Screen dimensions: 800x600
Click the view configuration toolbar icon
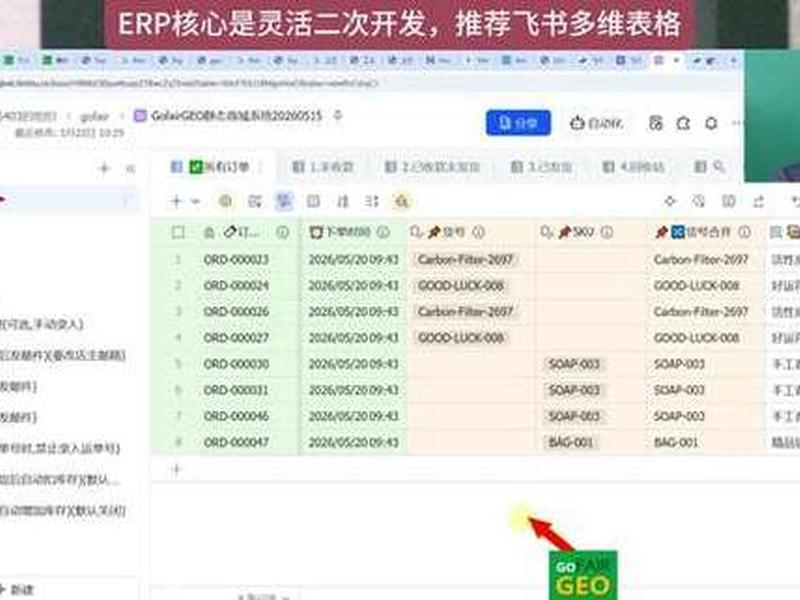255,202
